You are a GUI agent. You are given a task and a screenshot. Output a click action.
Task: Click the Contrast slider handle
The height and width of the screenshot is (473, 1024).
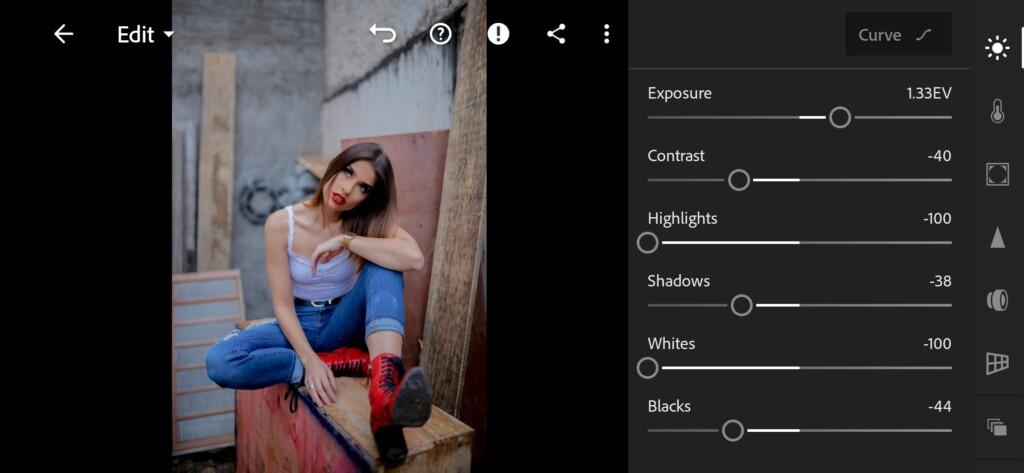click(739, 180)
